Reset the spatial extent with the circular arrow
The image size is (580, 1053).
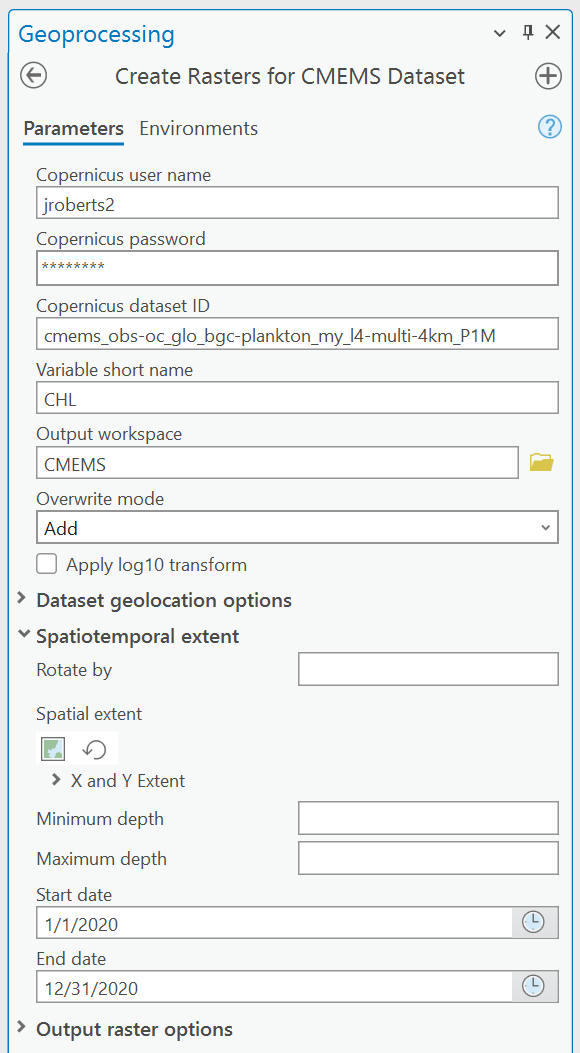point(95,748)
